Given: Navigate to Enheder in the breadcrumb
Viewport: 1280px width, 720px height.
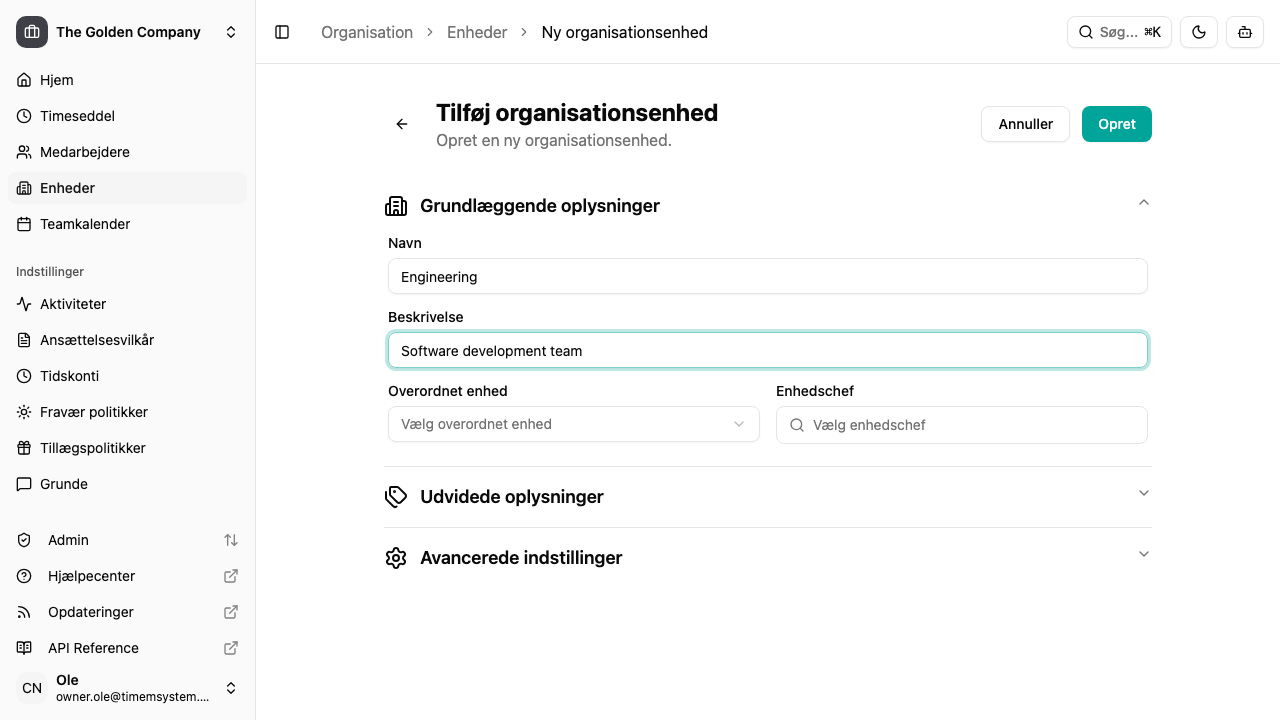Looking at the screenshot, I should (477, 32).
